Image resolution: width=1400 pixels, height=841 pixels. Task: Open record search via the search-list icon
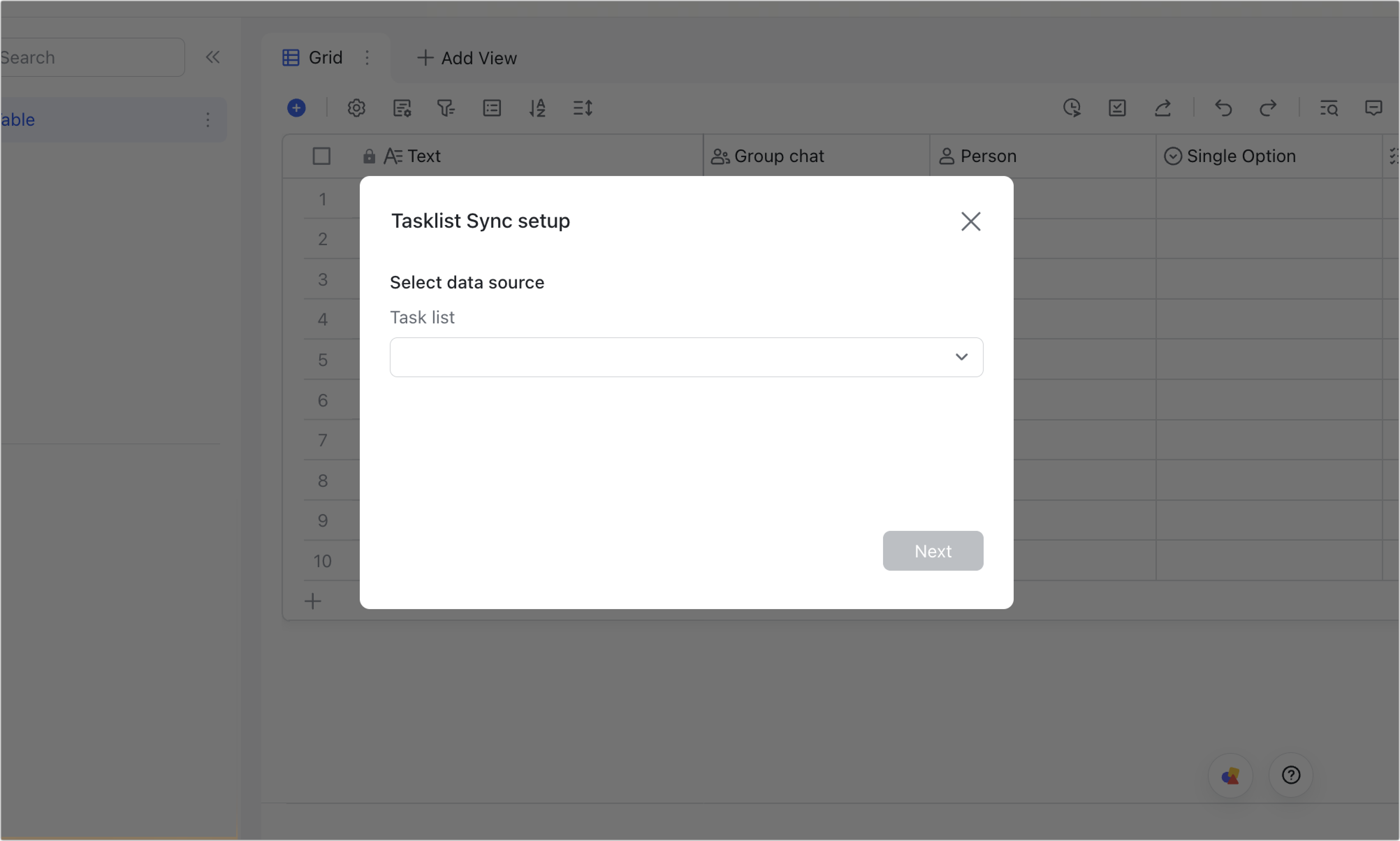point(1330,108)
